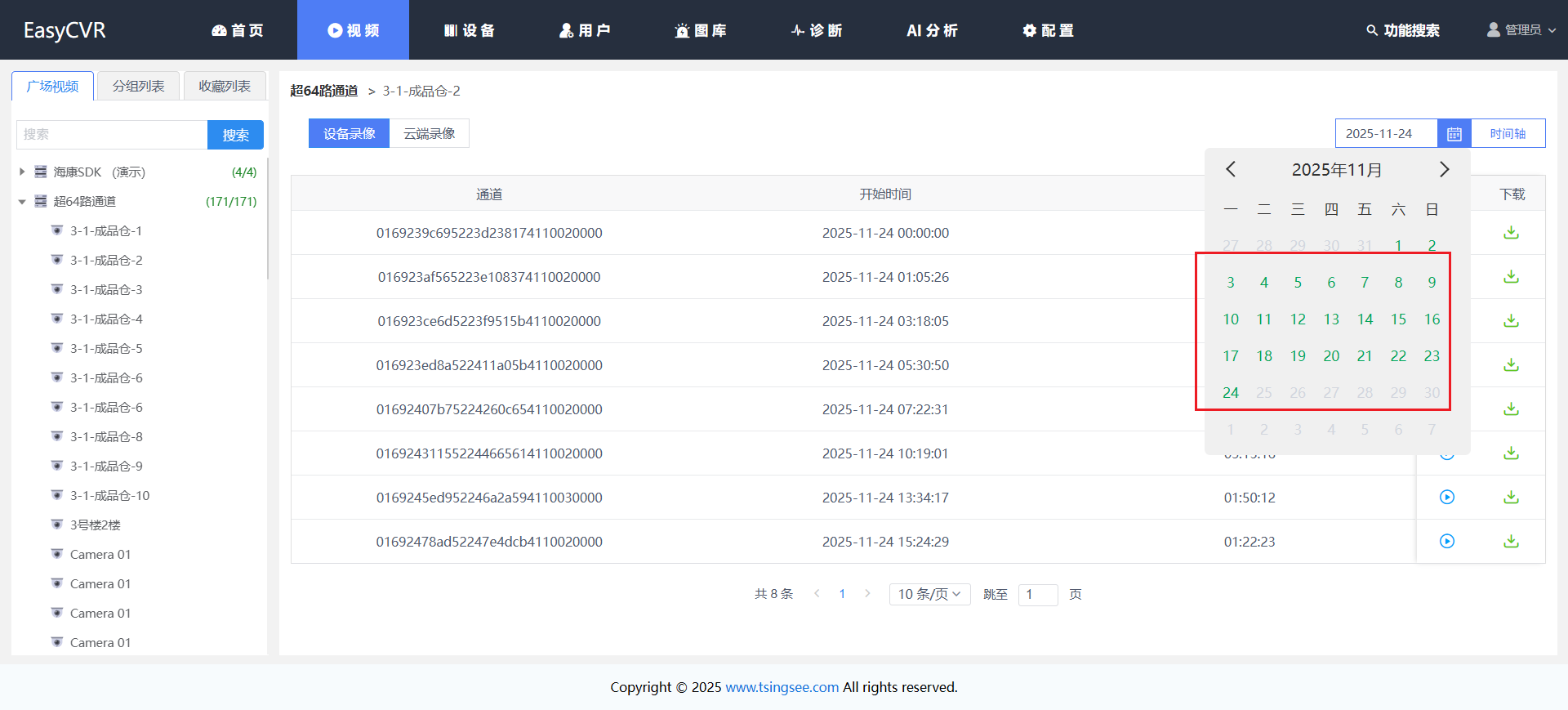This screenshot has height=710, width=1568.
Task: Click the 跳至 page number input
Action: (x=1037, y=595)
